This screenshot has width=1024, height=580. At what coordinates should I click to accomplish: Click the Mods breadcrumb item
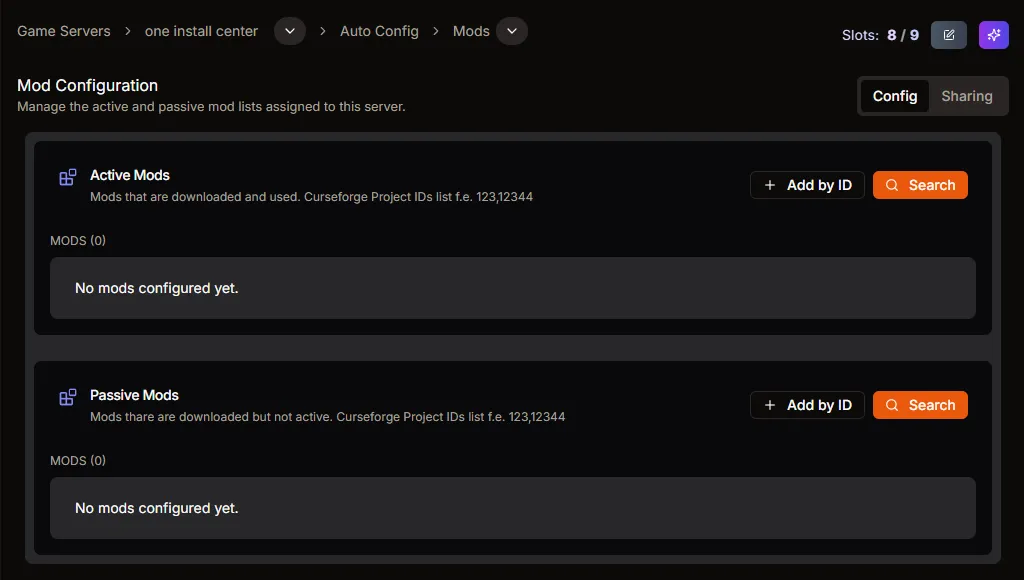pyautogui.click(x=470, y=31)
